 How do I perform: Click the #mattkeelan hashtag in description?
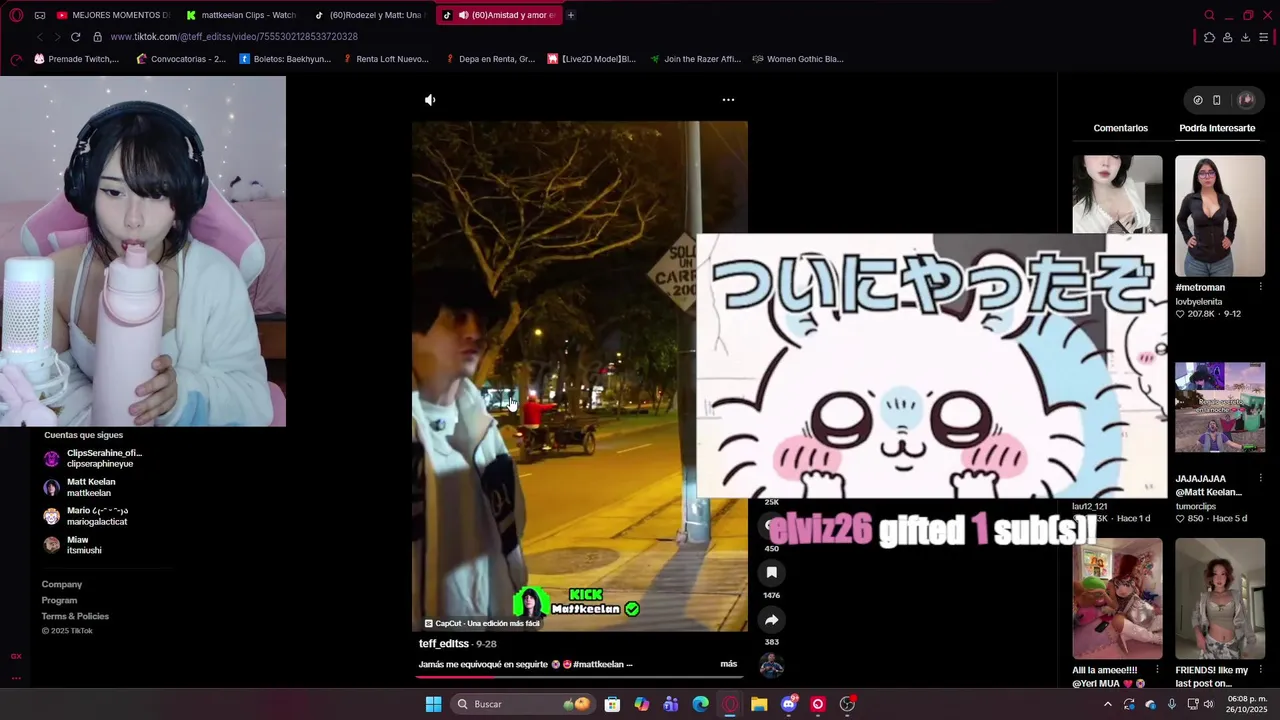pyautogui.click(x=599, y=664)
